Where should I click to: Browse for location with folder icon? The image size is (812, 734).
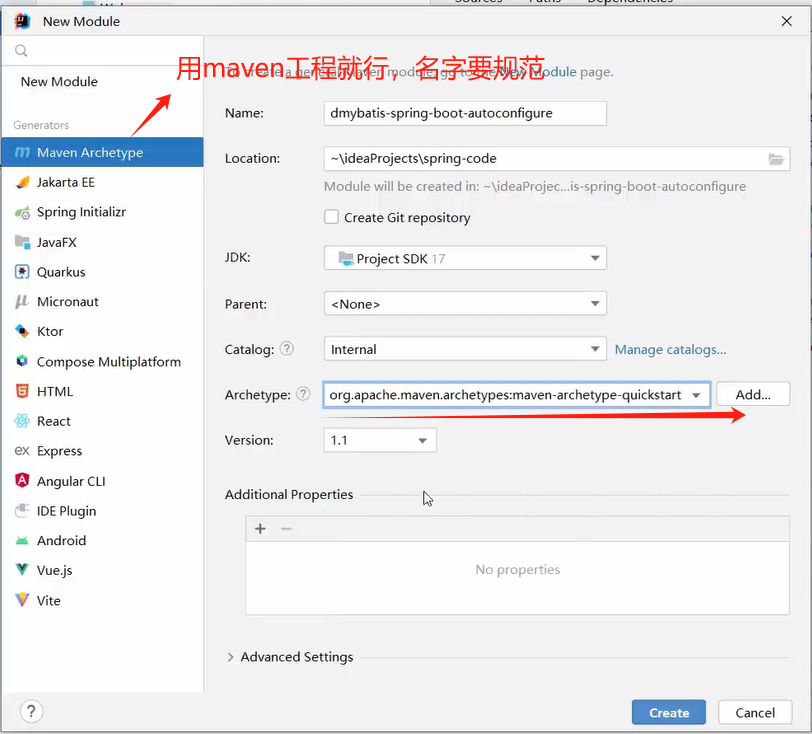[776, 159]
